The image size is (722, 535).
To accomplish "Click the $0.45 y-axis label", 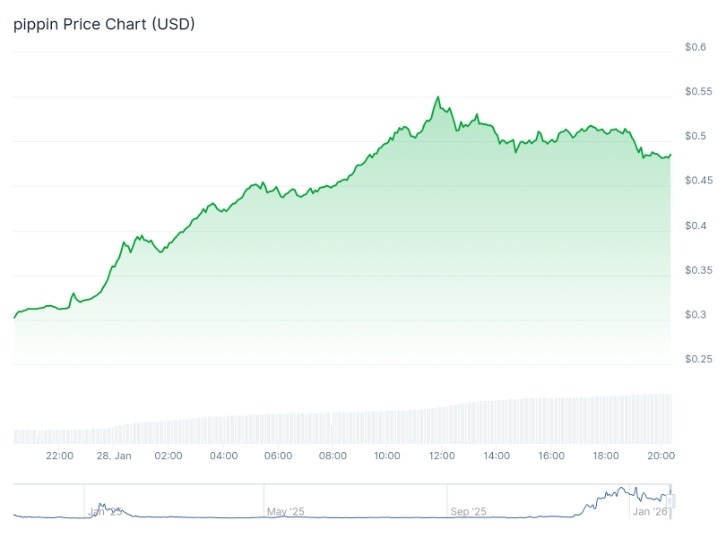I will click(x=697, y=180).
